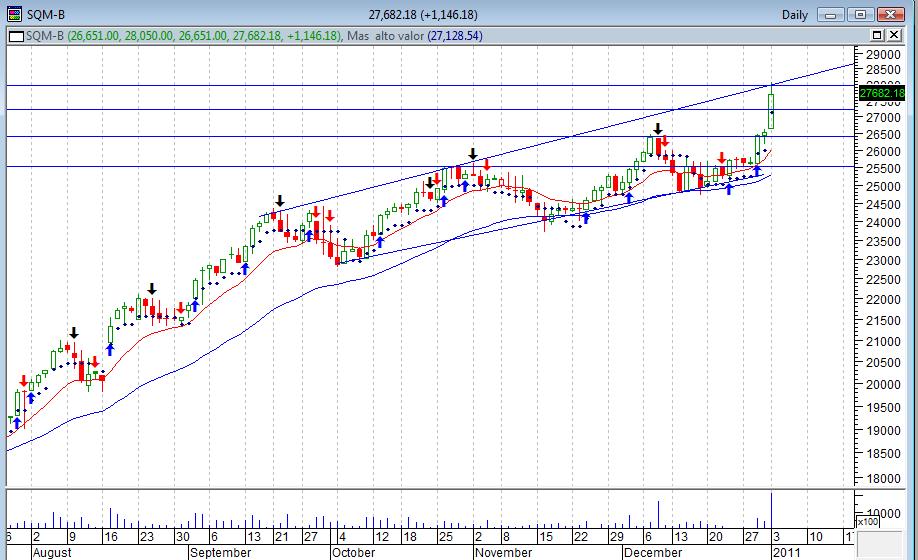This screenshot has width=918, height=560.
Task: Click the x100 volume multiplier label
Action: (868, 521)
